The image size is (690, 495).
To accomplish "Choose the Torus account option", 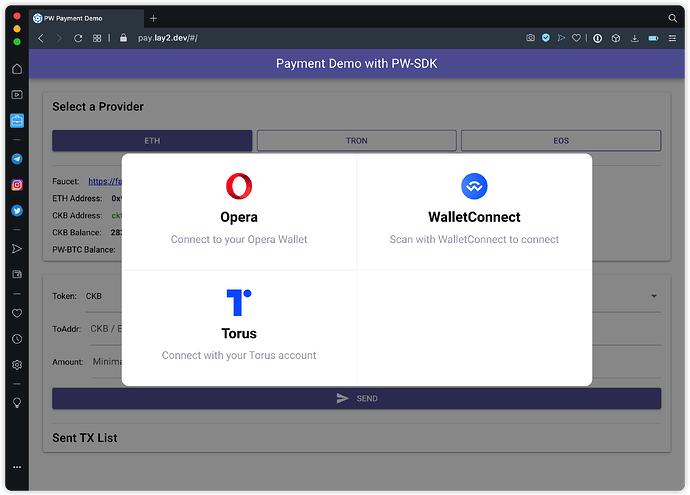I will point(239,328).
